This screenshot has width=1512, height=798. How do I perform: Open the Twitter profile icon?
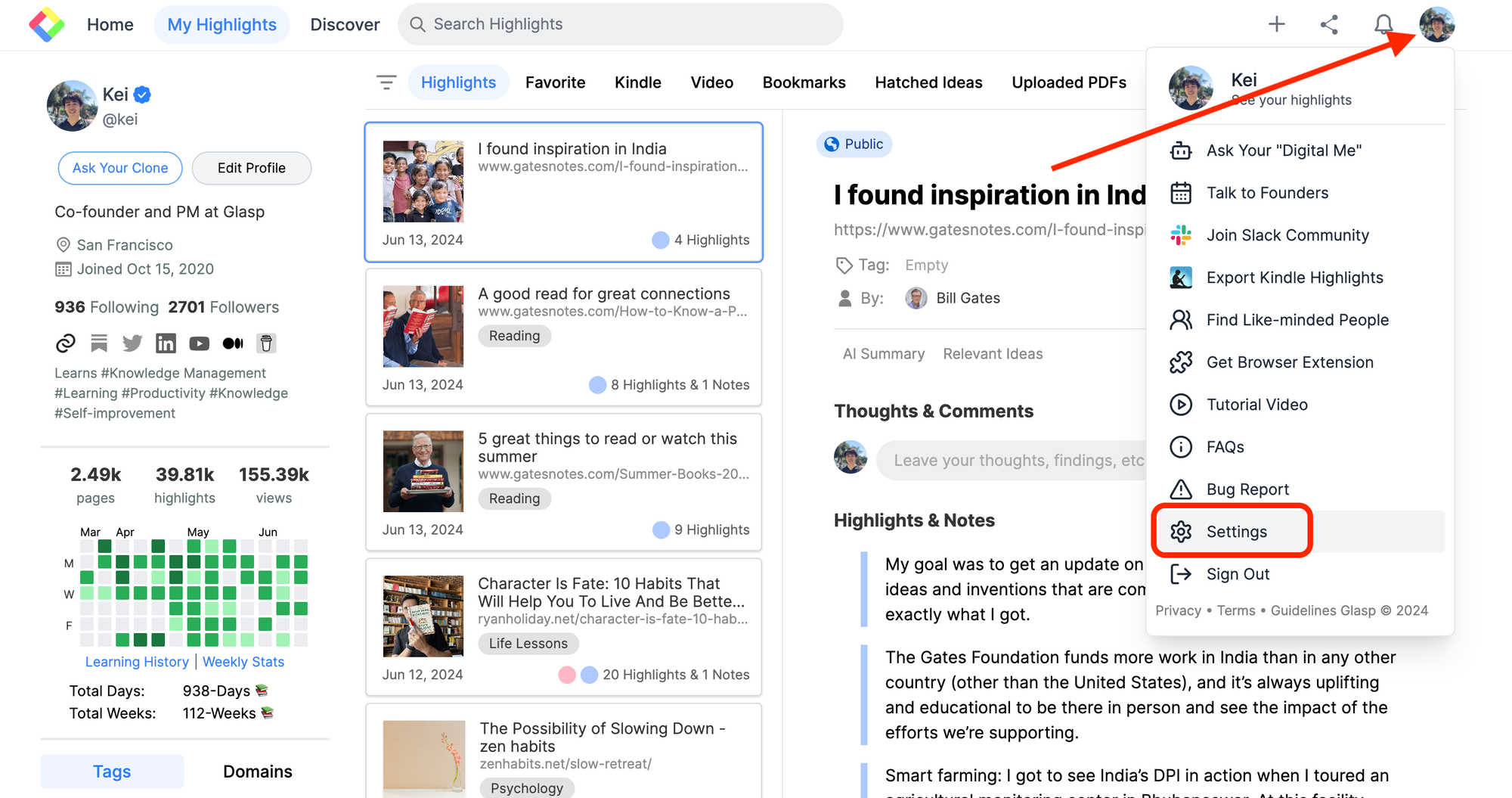click(132, 343)
